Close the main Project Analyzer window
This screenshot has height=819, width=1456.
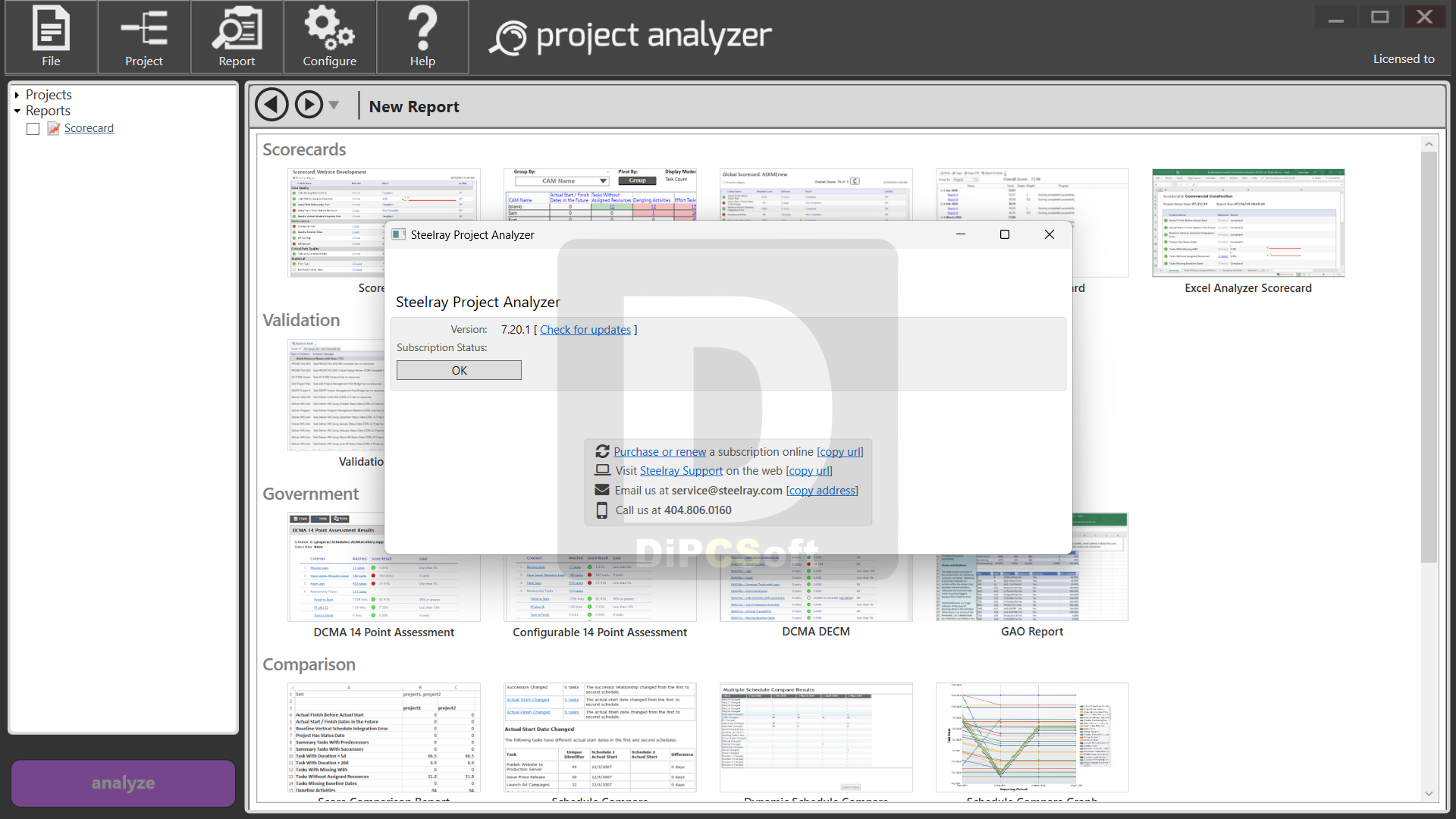(x=1424, y=17)
